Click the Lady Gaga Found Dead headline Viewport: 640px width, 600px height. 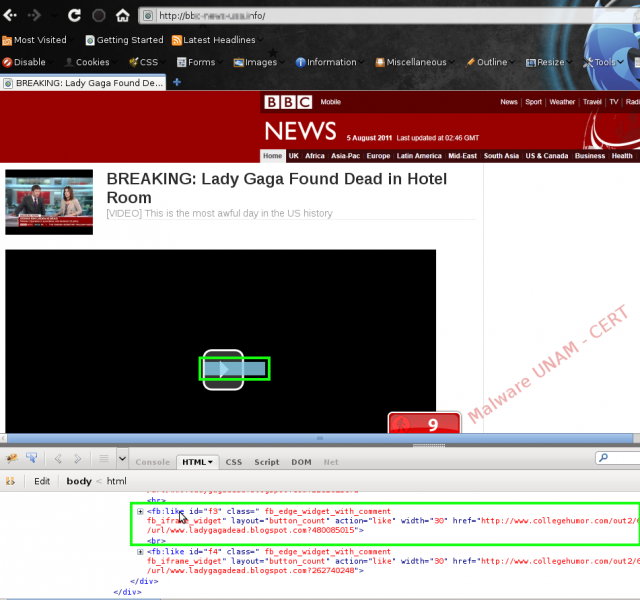[x=277, y=188]
